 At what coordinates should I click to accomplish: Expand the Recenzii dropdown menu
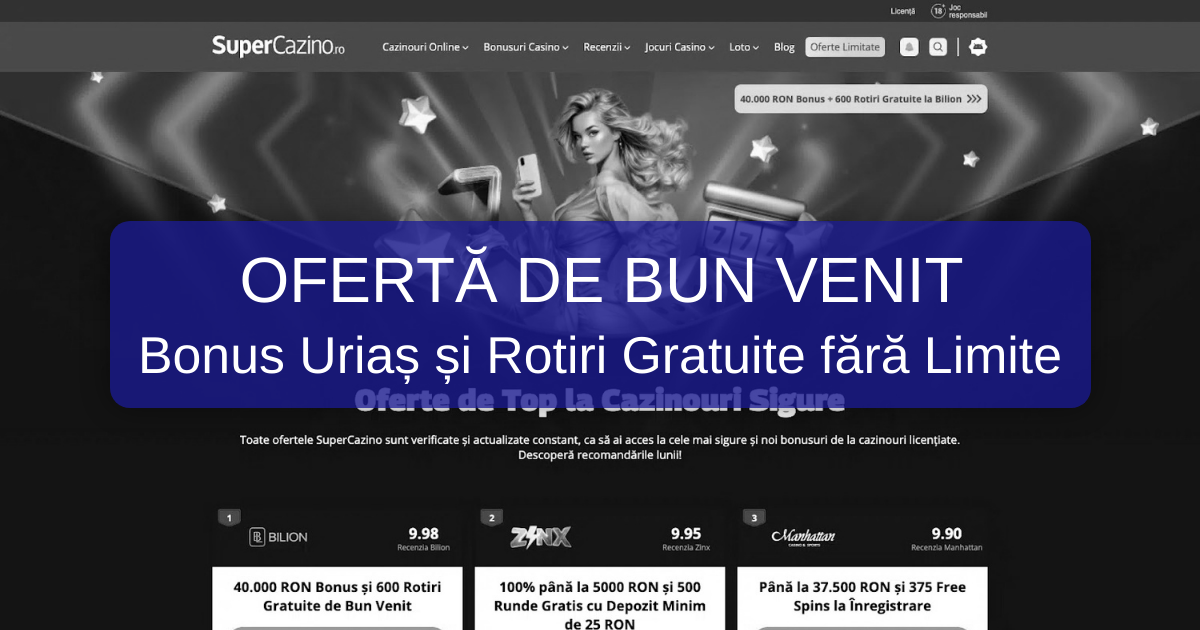pyautogui.click(x=607, y=47)
